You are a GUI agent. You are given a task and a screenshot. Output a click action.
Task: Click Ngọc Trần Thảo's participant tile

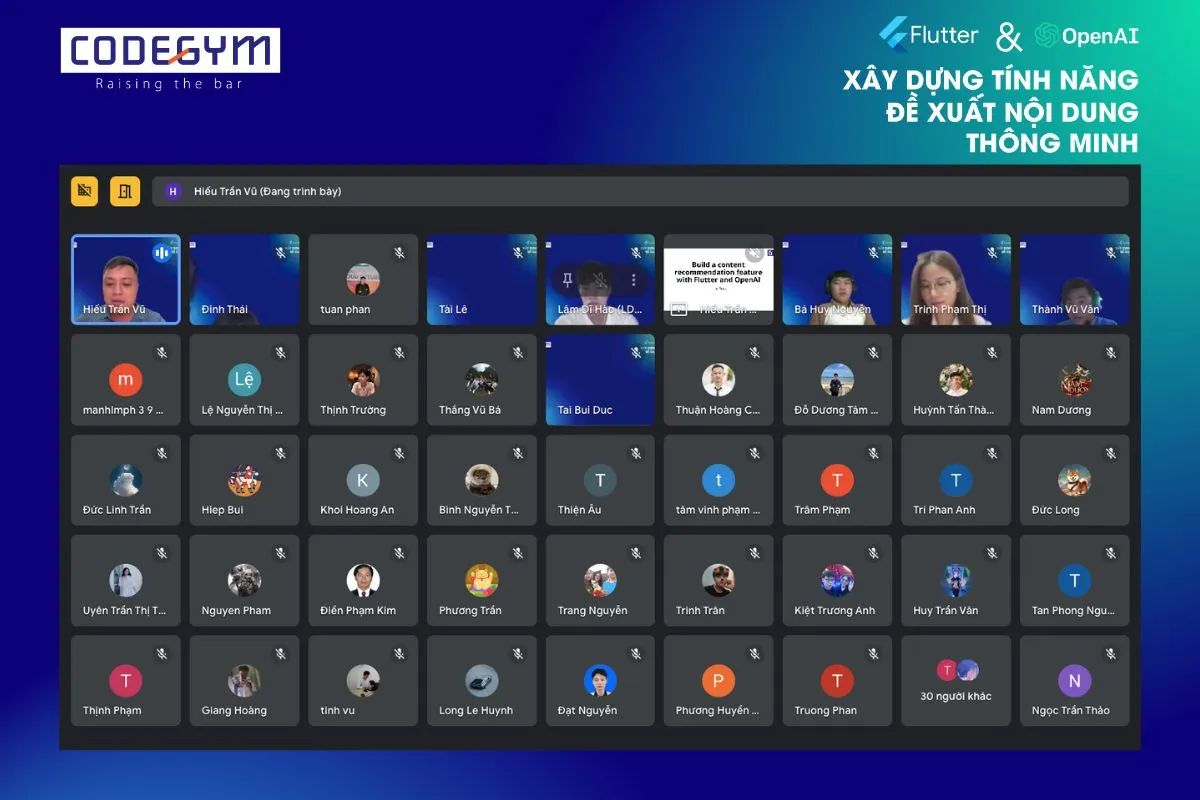pos(1074,681)
